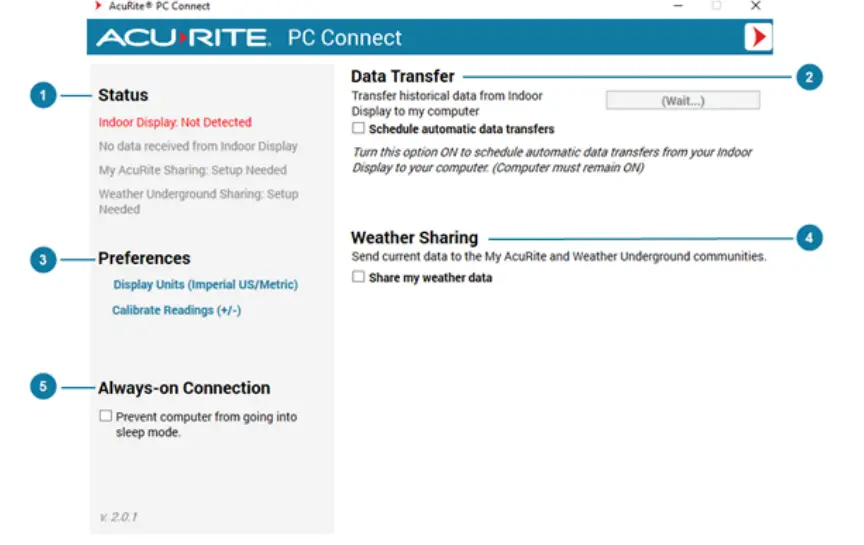The width and height of the screenshot is (864, 545).
Task: Click the red arrow icon in the header
Action: point(758,37)
